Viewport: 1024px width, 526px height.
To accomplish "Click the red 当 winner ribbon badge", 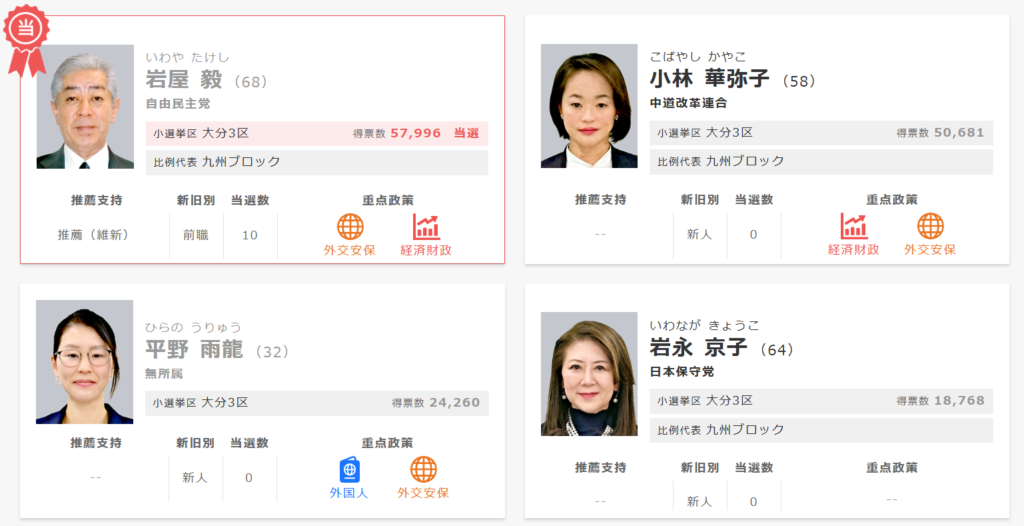I will (26, 36).
